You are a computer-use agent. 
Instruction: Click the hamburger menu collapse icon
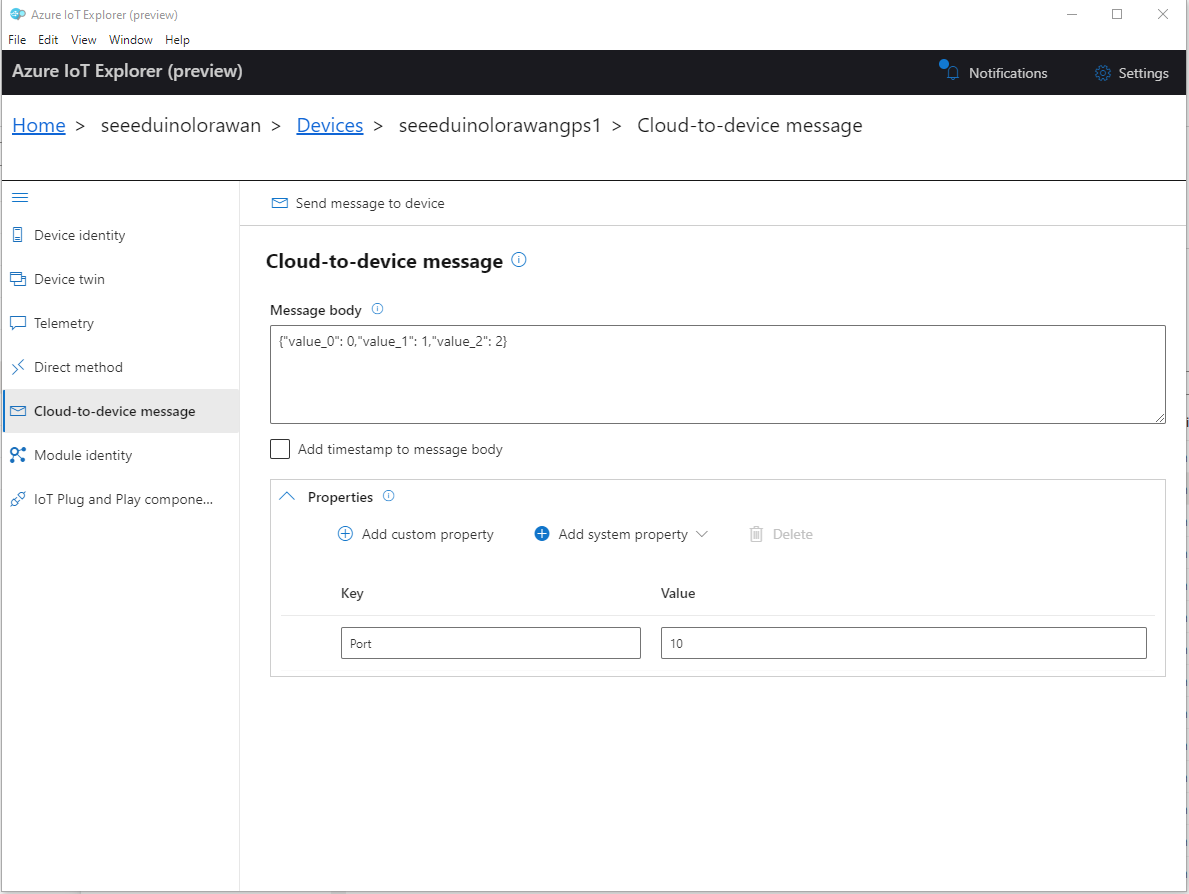click(x=19, y=198)
